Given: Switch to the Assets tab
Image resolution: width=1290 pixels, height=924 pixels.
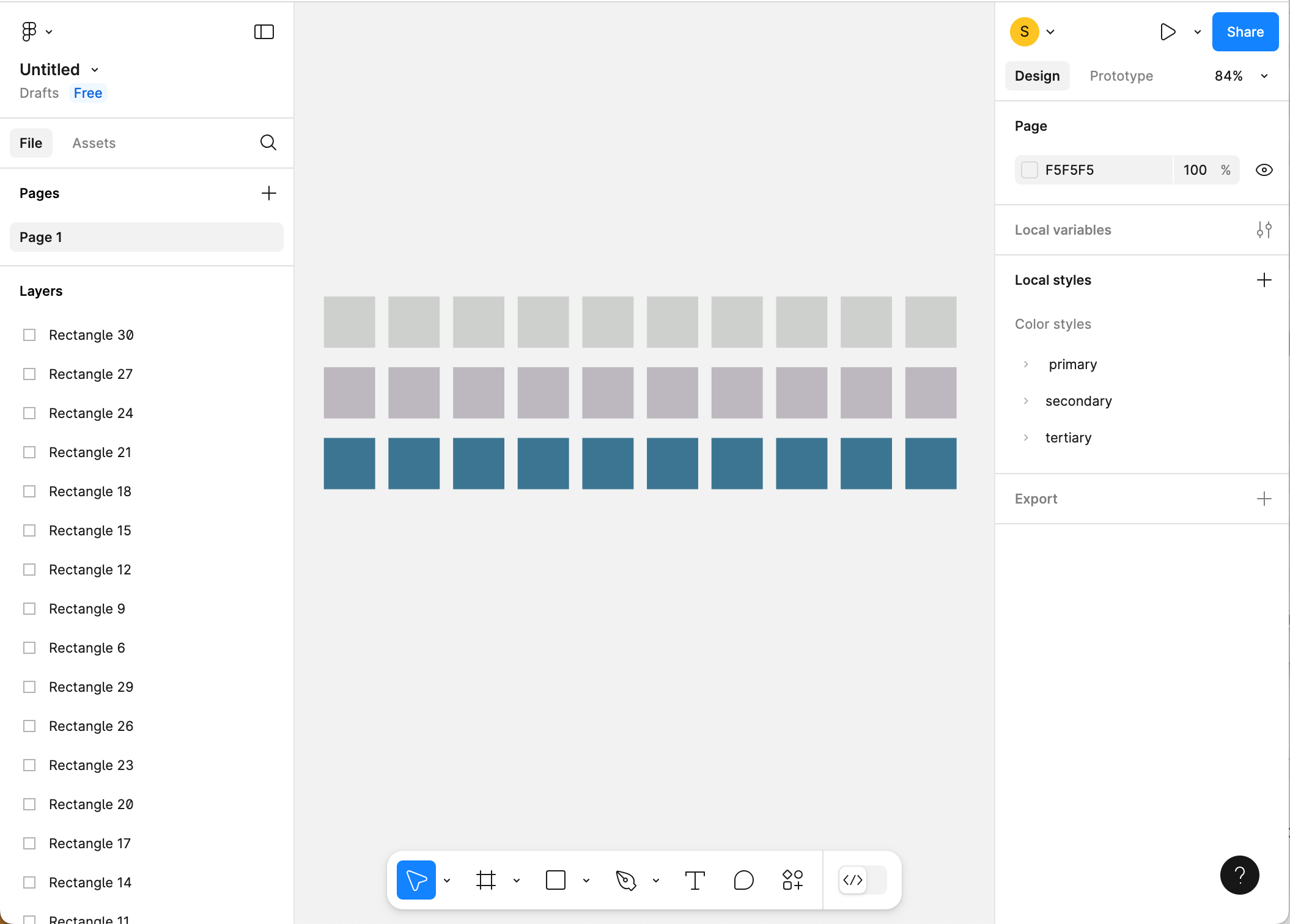Looking at the screenshot, I should [94, 143].
